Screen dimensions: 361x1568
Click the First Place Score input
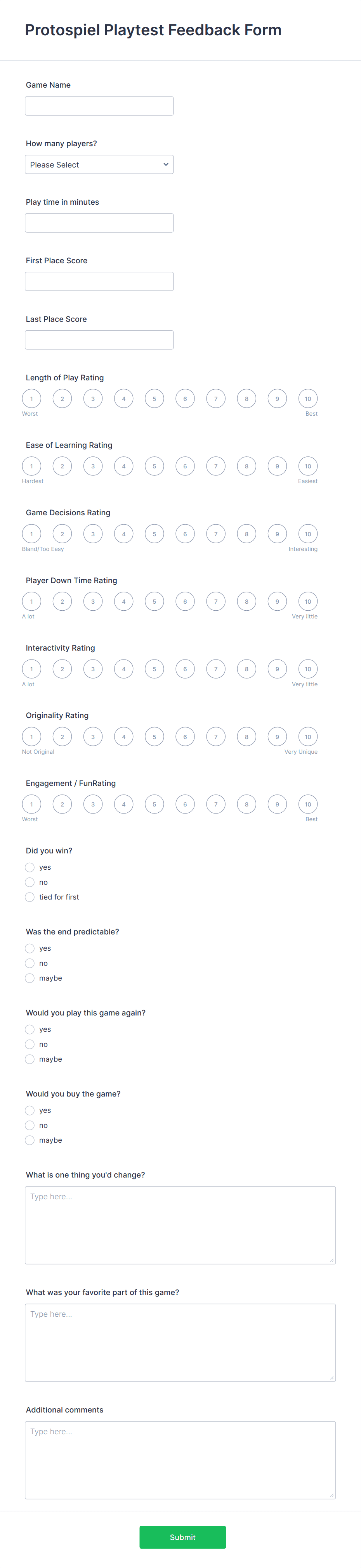[x=99, y=281]
